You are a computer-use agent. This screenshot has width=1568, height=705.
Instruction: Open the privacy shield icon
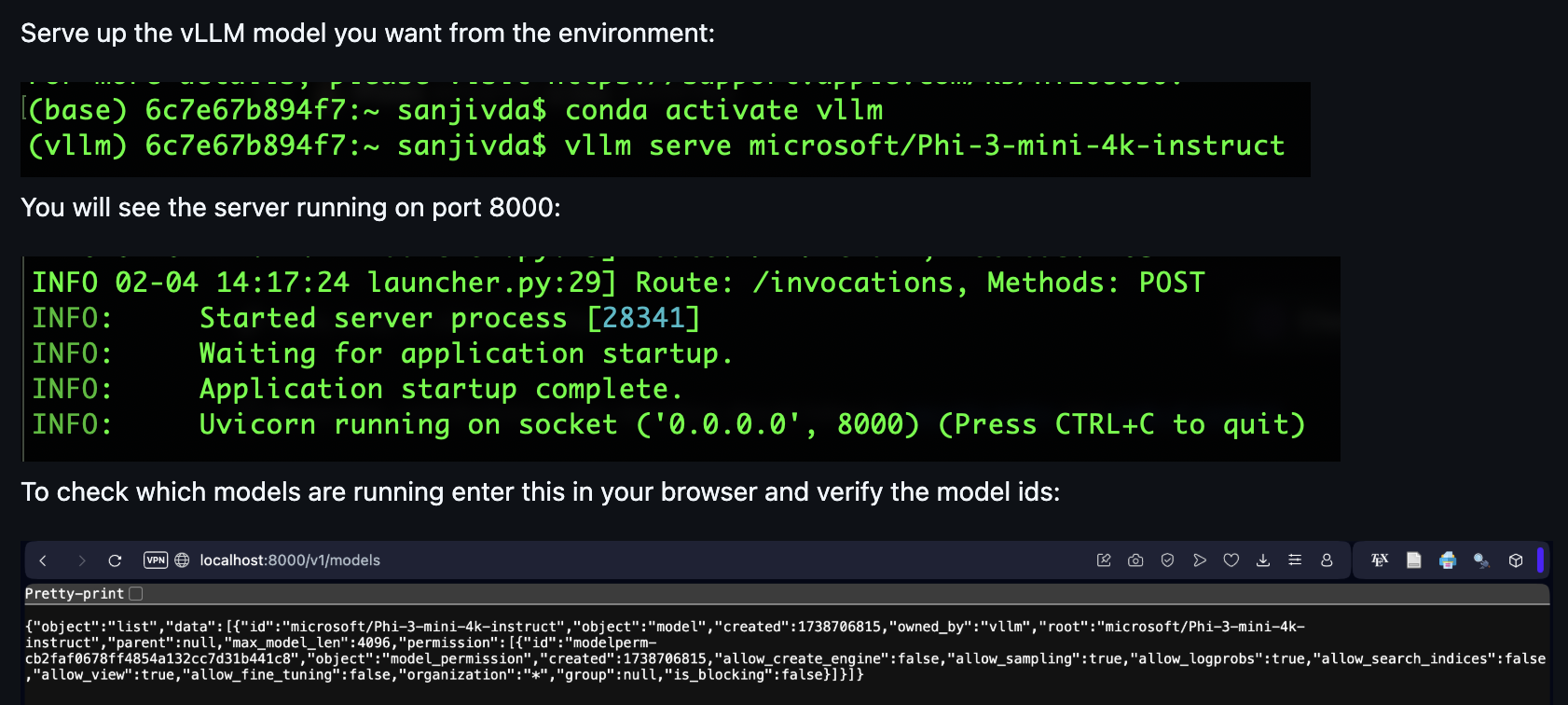coord(1167,560)
